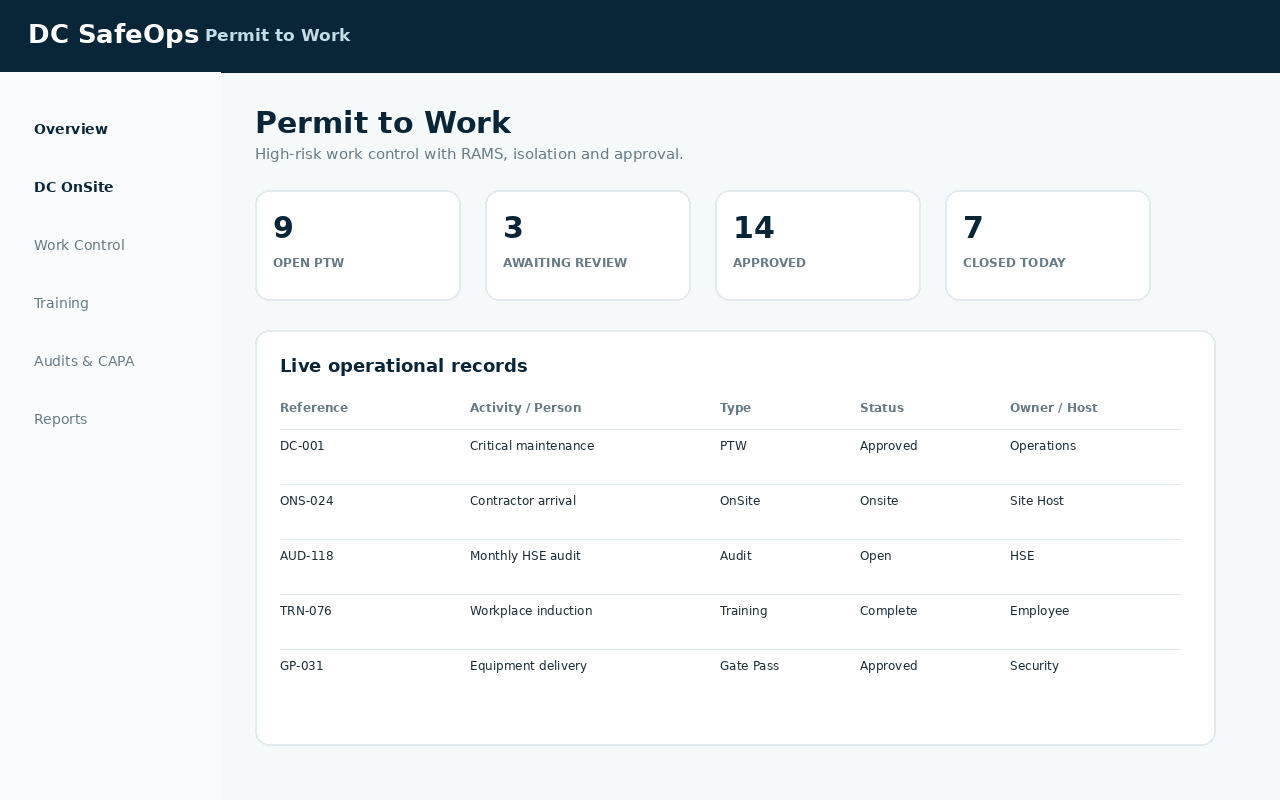
Task: Click the Audit type cell
Action: click(736, 556)
